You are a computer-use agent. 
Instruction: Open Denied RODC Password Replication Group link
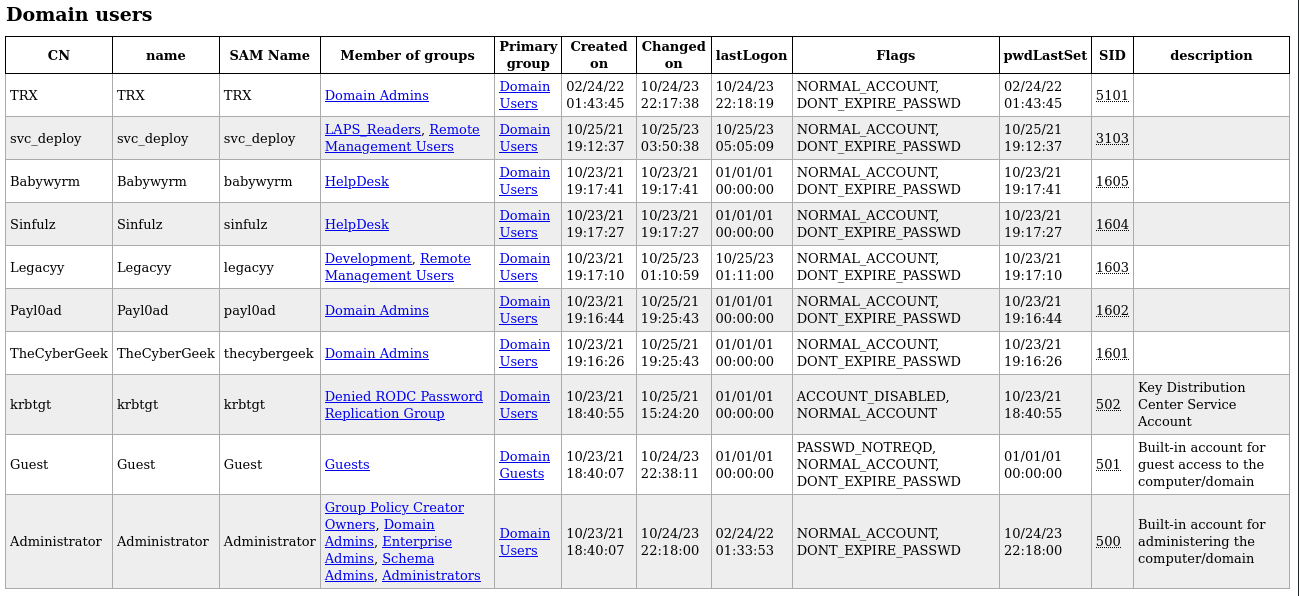[x=403, y=405]
